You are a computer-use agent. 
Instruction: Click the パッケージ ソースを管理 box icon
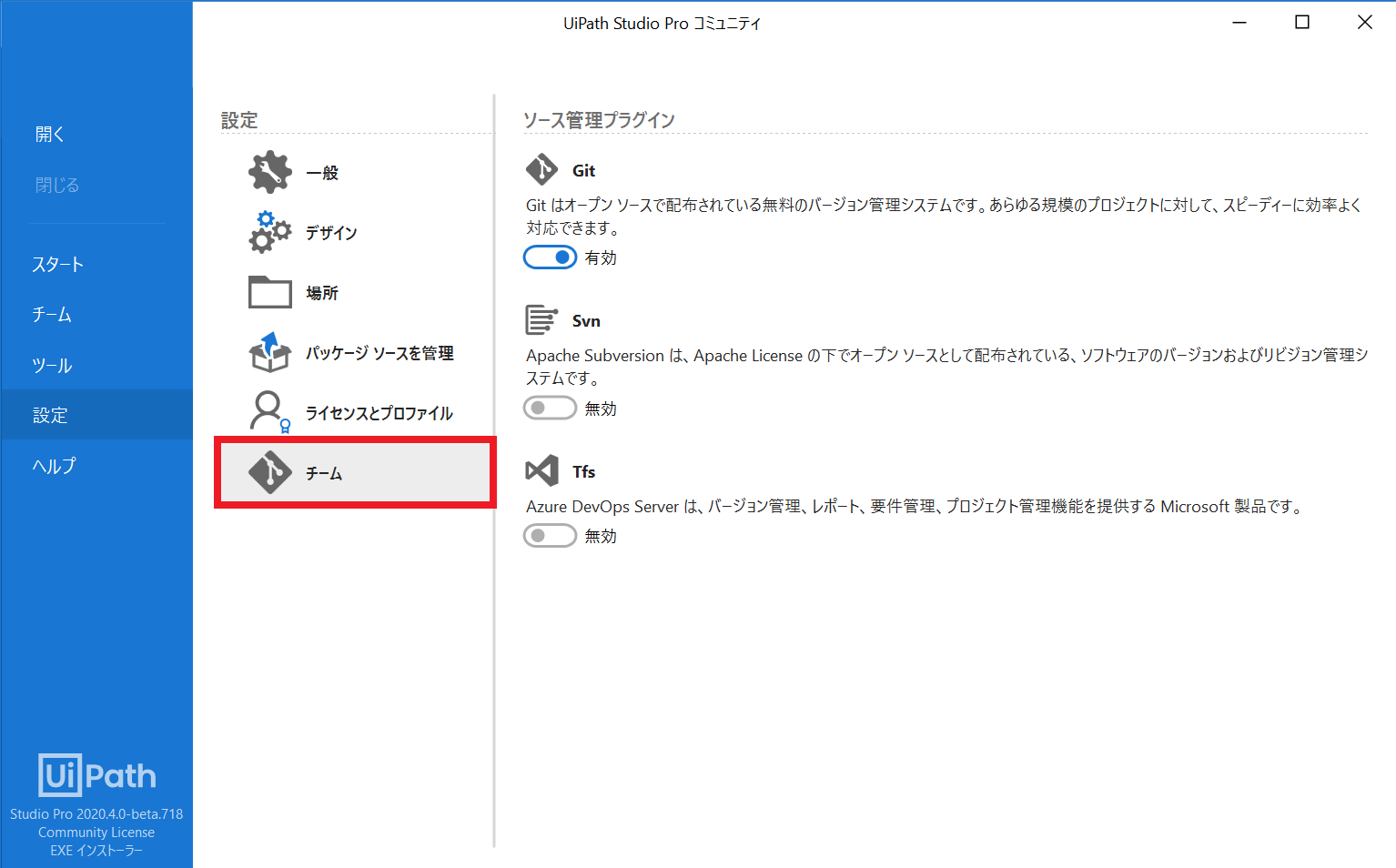(x=270, y=352)
